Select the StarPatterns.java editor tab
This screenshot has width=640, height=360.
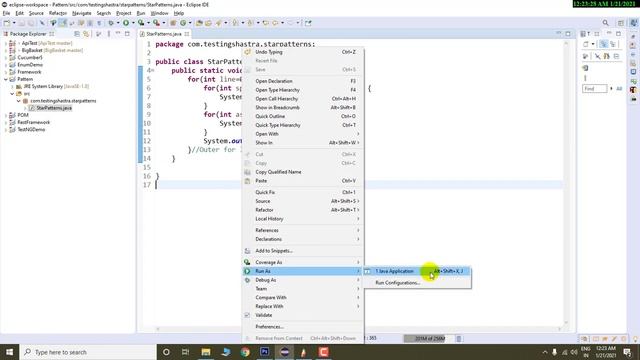click(164, 34)
